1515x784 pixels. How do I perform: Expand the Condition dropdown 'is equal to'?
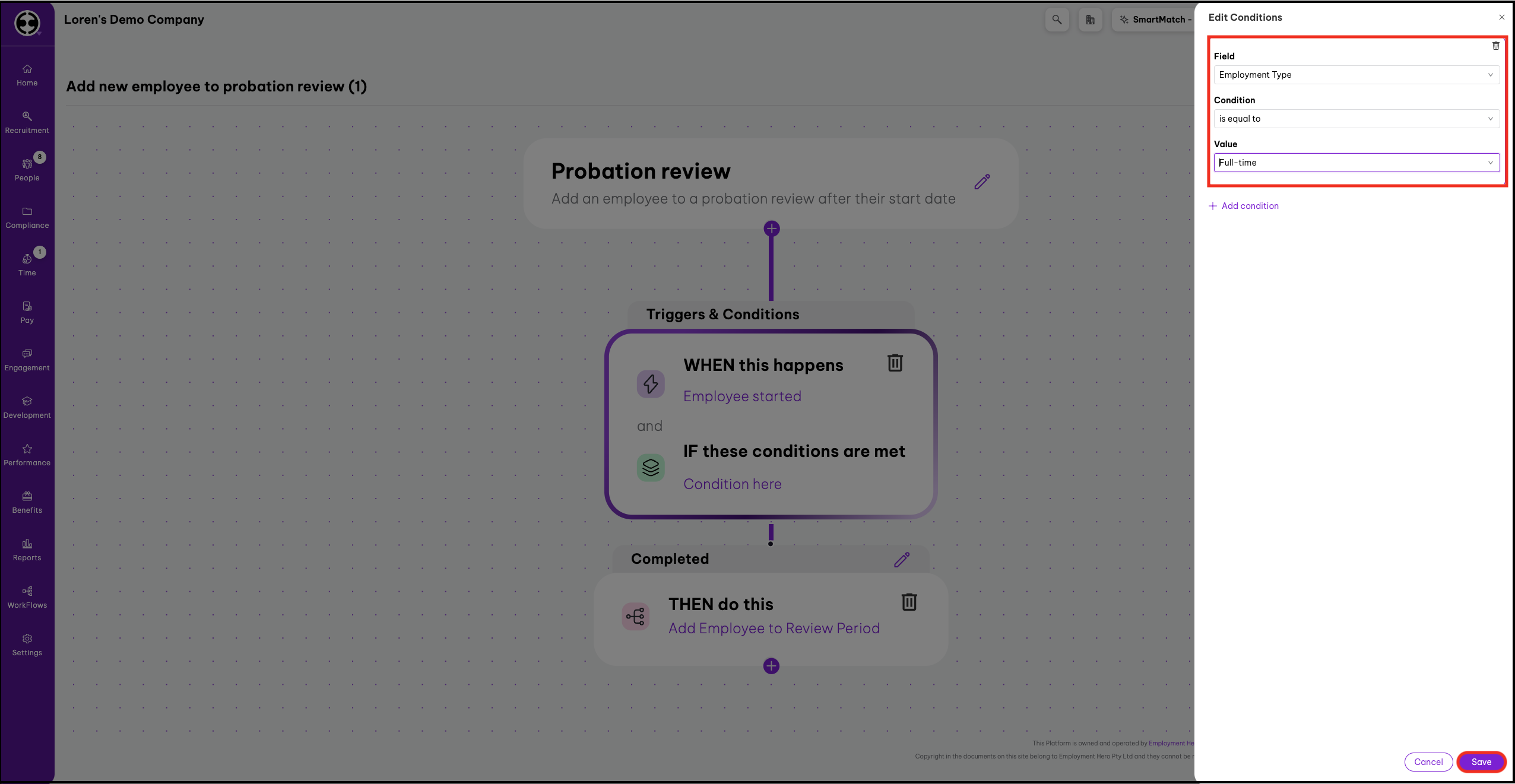tap(1356, 119)
